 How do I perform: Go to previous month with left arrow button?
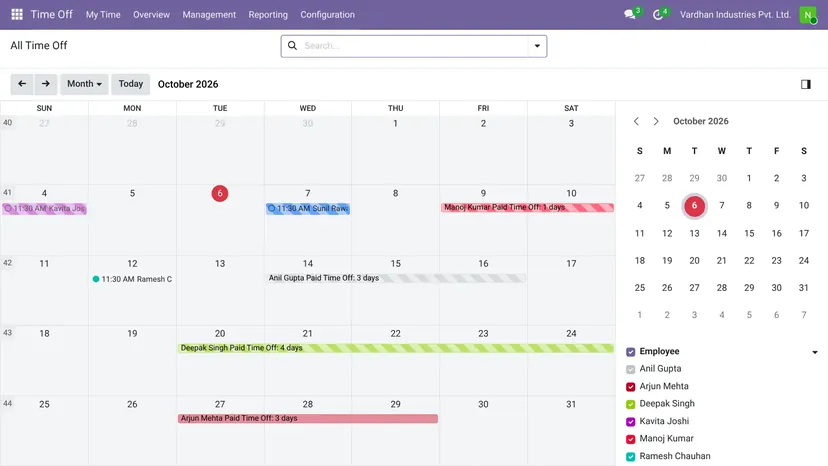[x=22, y=84]
